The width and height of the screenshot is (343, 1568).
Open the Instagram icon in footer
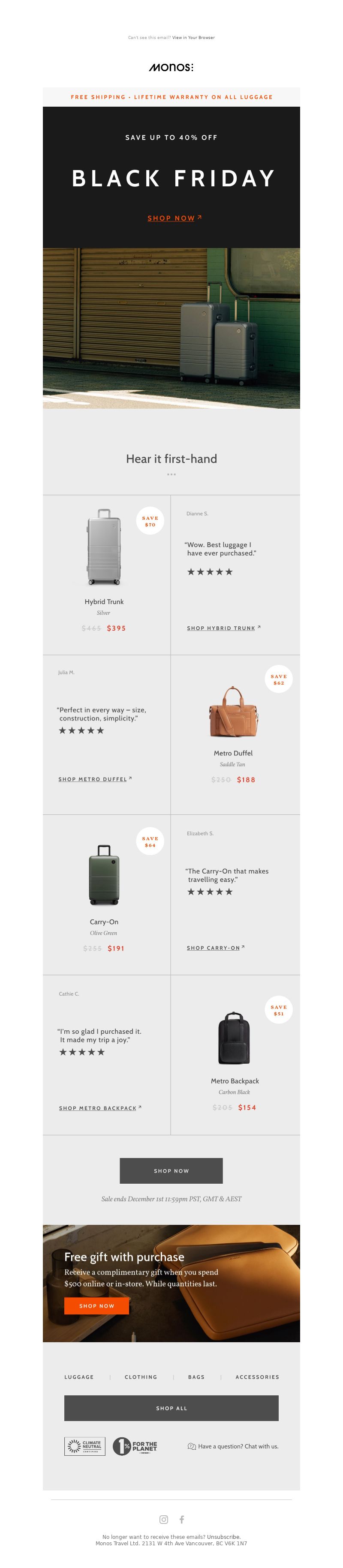point(163,1519)
